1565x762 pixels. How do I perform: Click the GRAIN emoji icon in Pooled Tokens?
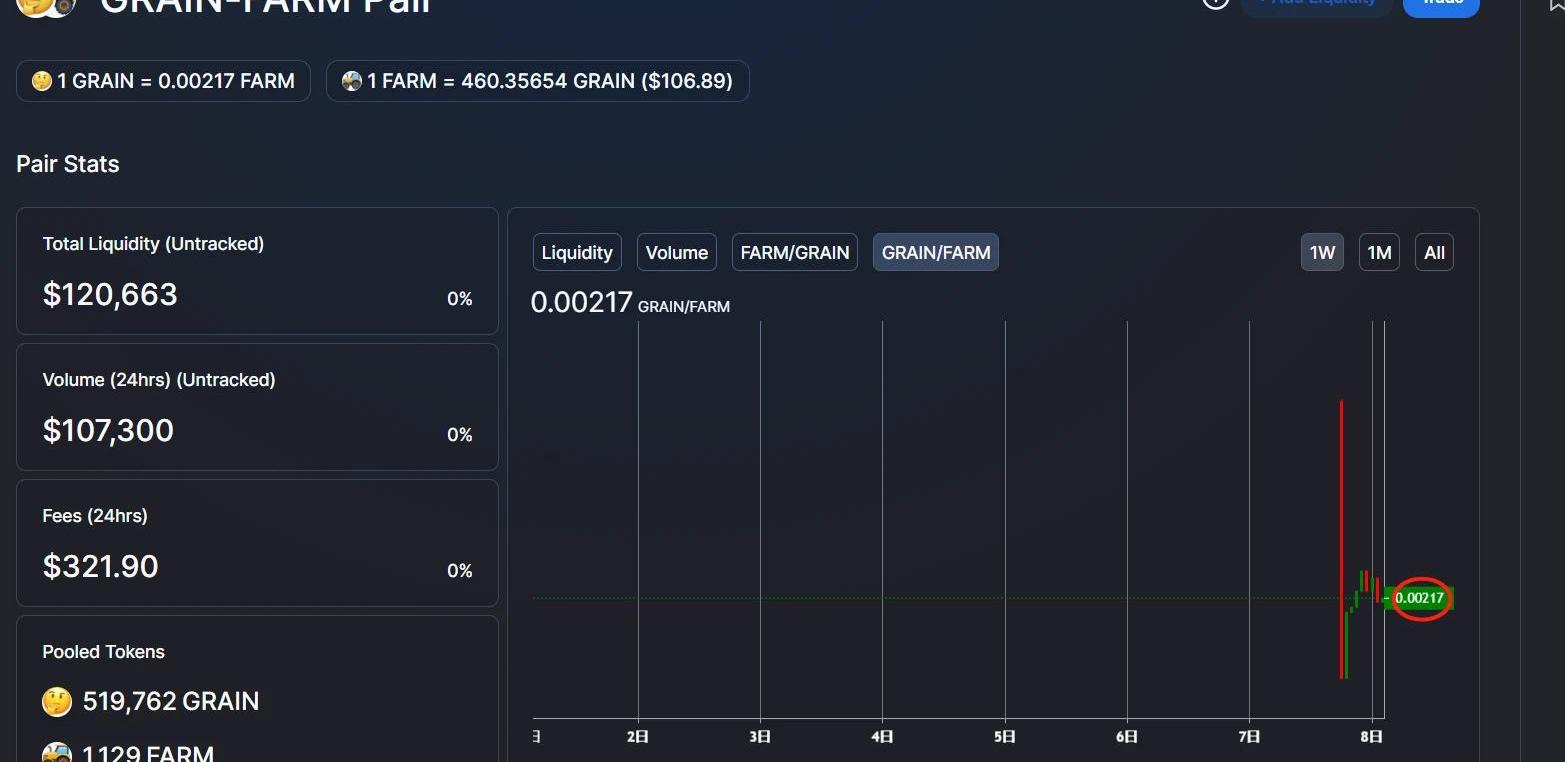57,701
